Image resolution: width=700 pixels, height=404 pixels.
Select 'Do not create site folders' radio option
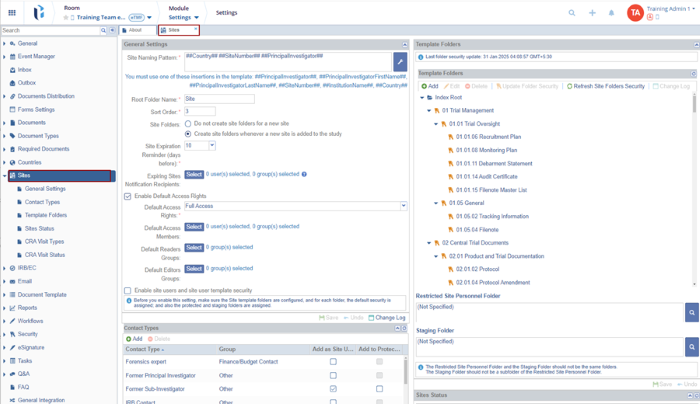188,124
